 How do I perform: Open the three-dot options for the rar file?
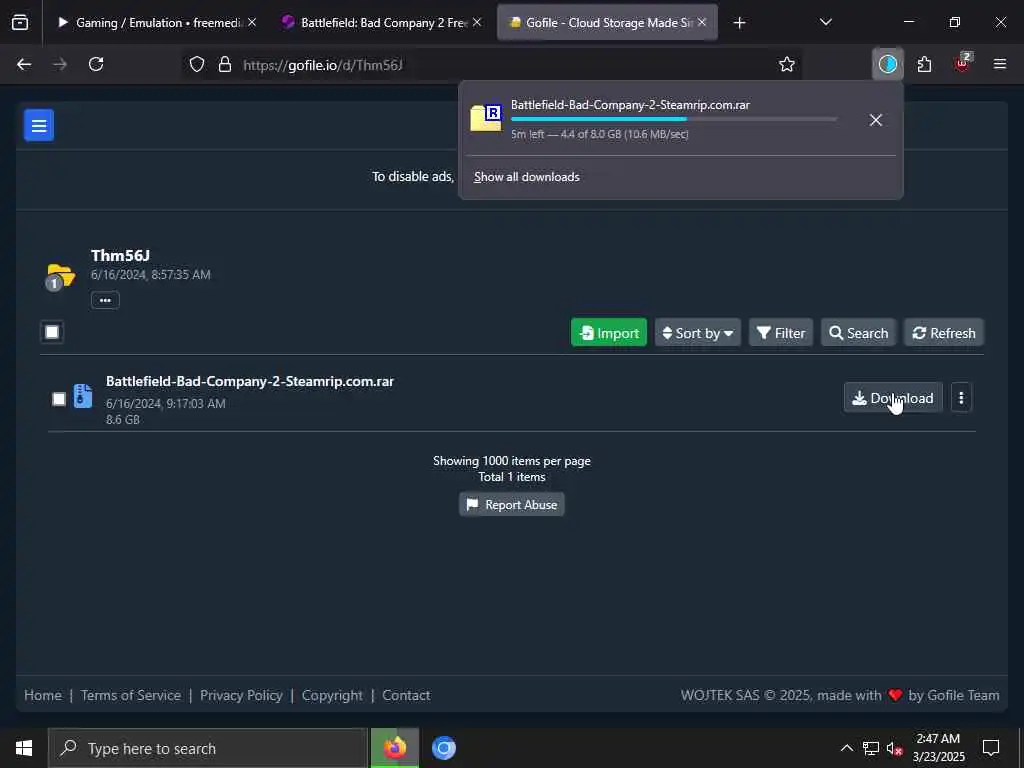[961, 398]
